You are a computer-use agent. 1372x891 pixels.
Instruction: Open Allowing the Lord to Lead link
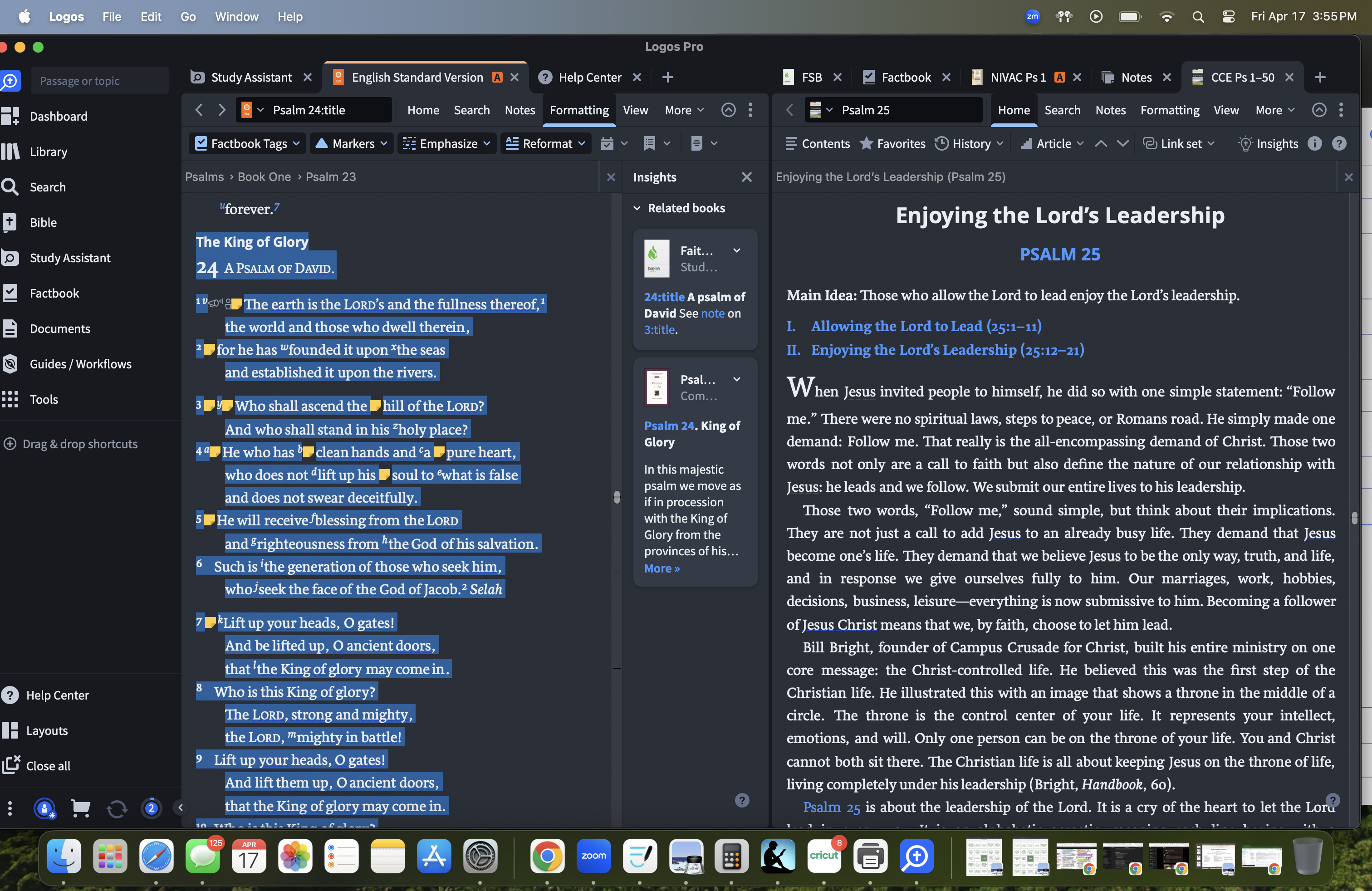pos(926,326)
